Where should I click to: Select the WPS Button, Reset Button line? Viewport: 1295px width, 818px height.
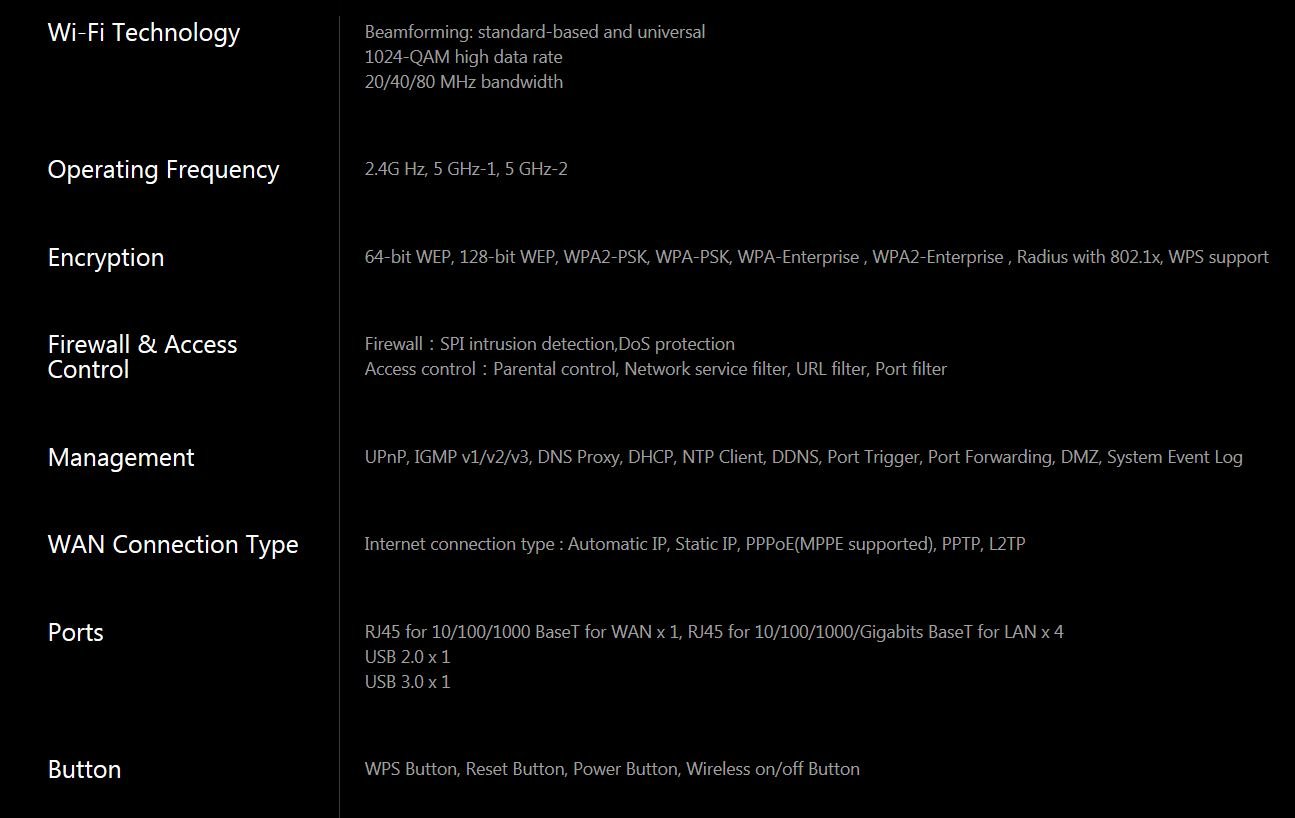[612, 769]
